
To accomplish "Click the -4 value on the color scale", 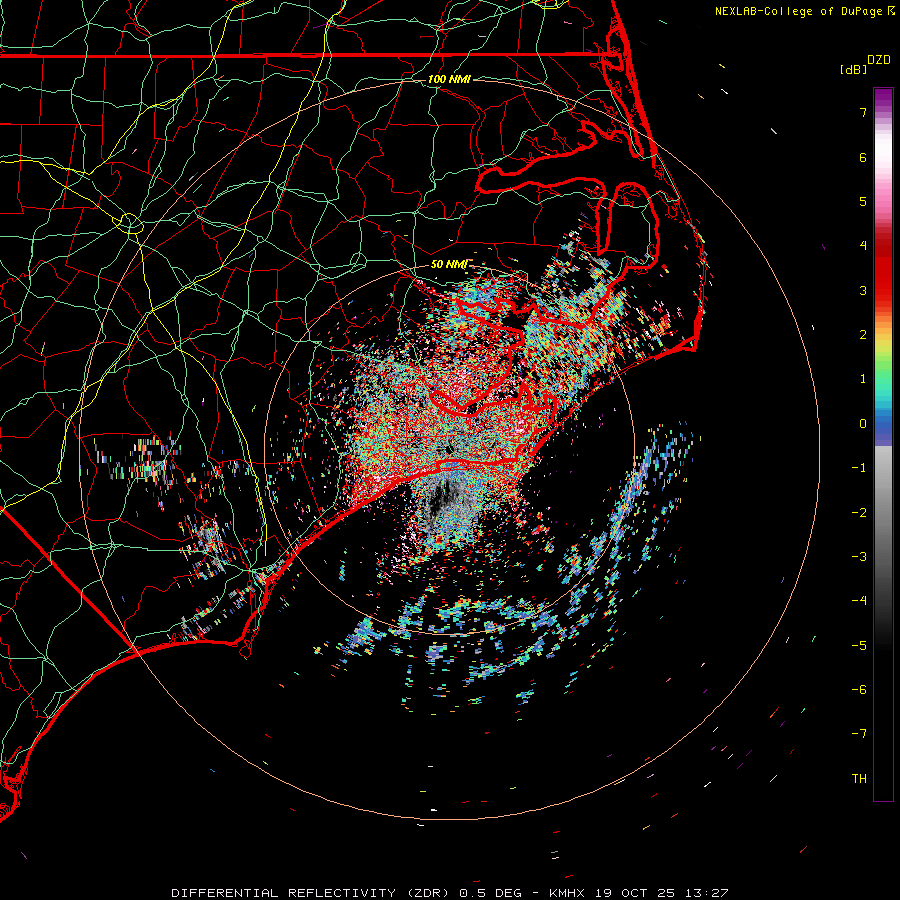I will pyautogui.click(x=859, y=601).
